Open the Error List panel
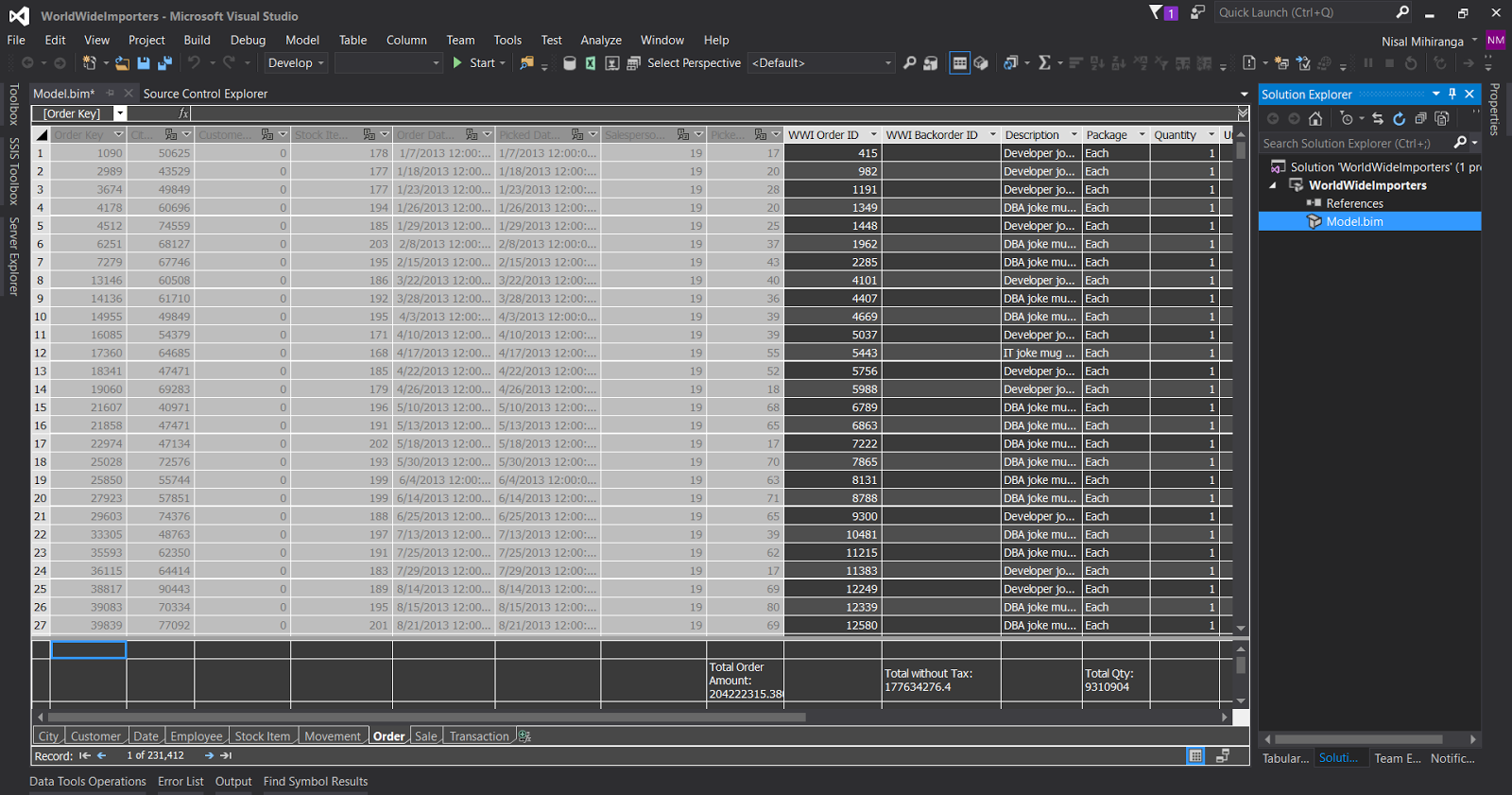The height and width of the screenshot is (795, 1512). [180, 782]
